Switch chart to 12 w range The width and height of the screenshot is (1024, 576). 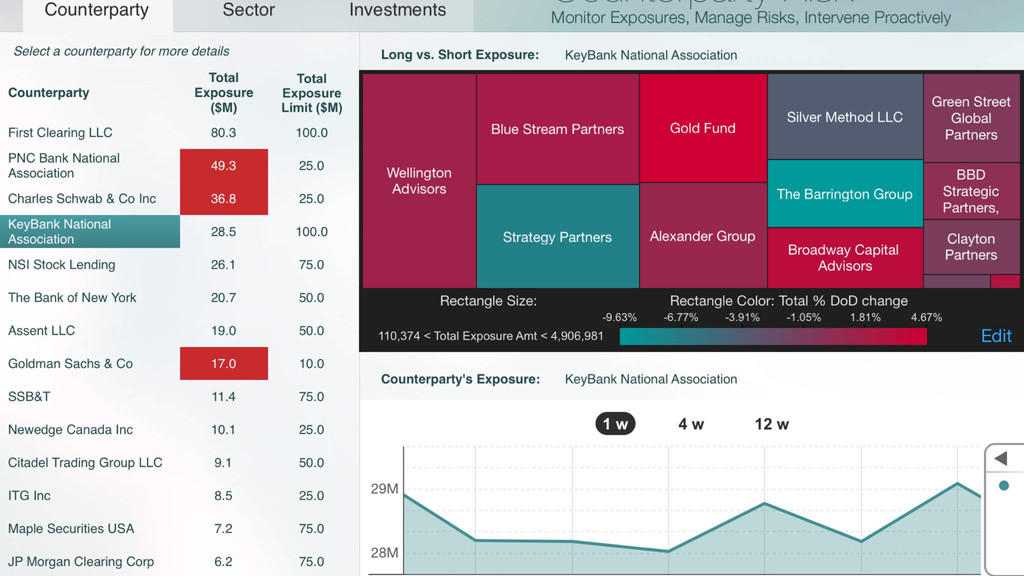click(x=771, y=424)
